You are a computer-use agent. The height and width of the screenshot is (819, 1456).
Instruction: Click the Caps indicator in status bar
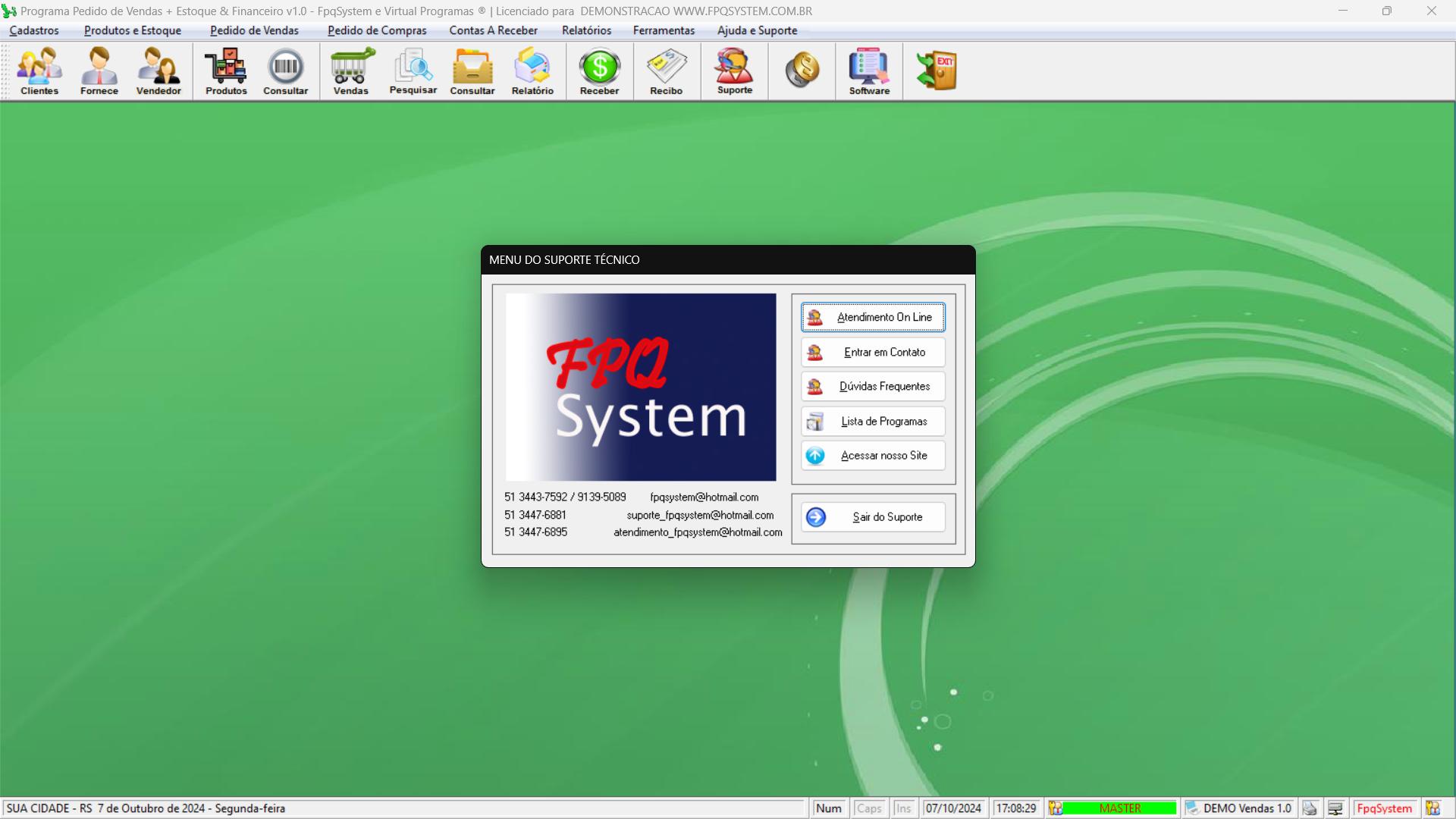[869, 808]
